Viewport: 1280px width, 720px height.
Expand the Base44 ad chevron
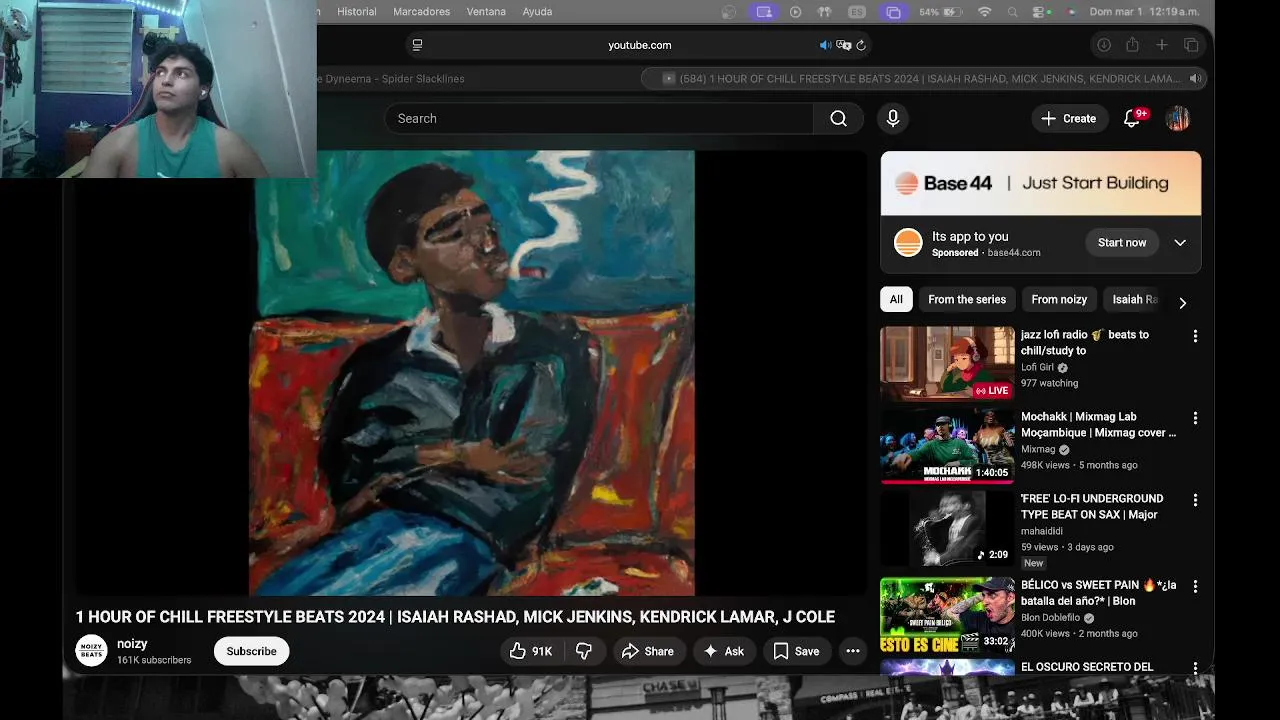(x=1180, y=243)
